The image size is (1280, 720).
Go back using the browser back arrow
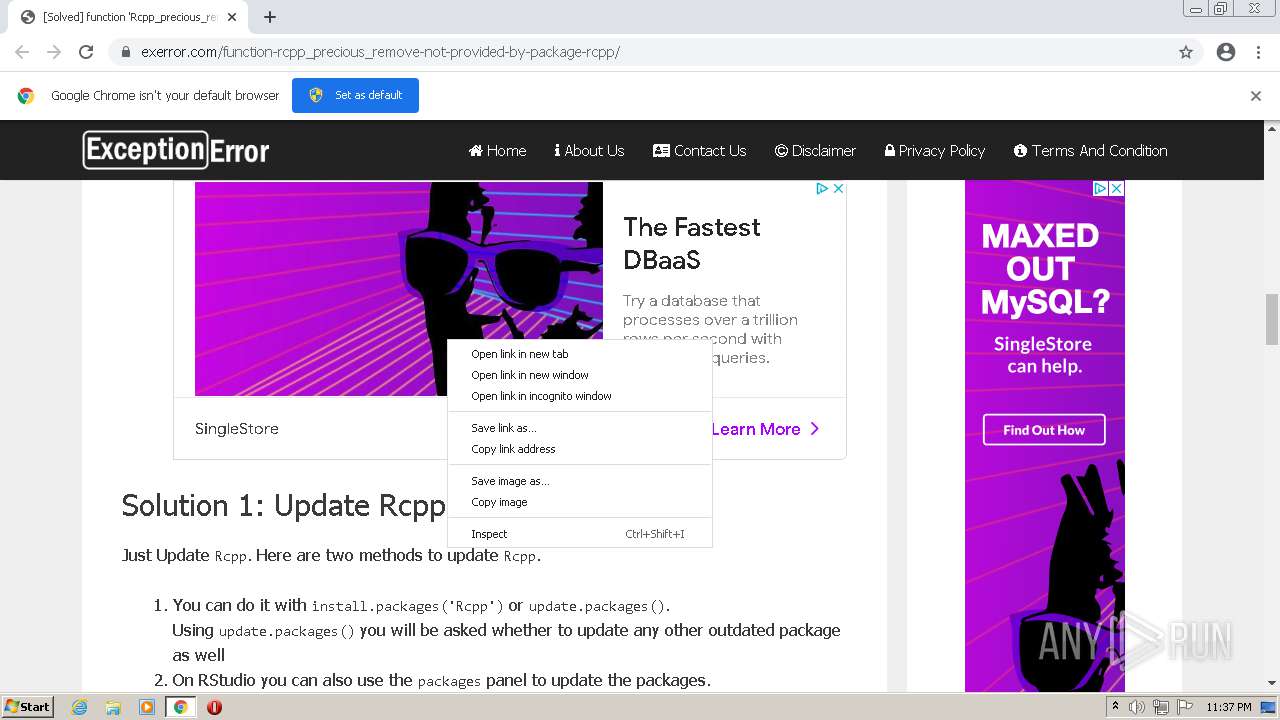point(22,52)
